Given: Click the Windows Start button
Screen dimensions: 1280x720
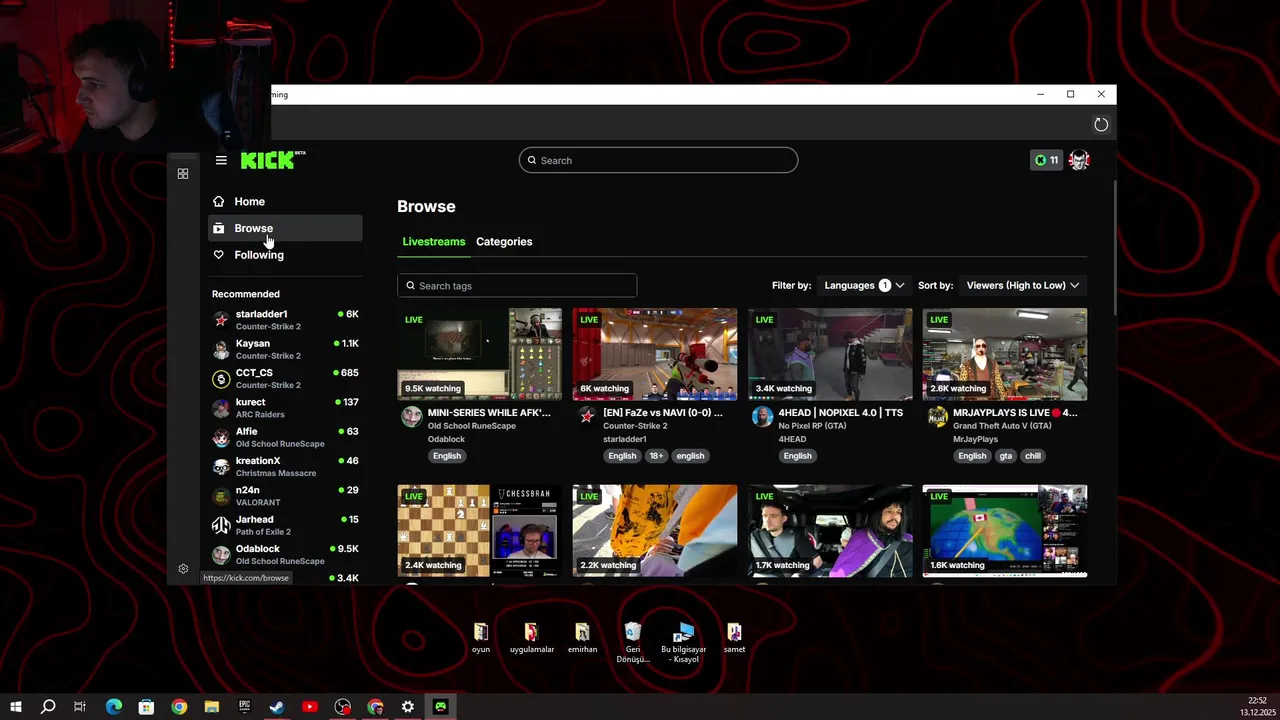Looking at the screenshot, I should [15, 707].
